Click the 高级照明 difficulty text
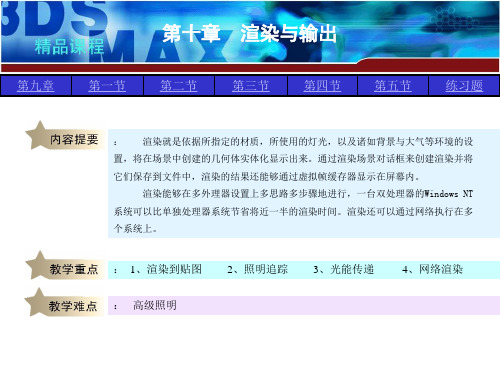Screen dimensions: 500x375 [x=155, y=305]
